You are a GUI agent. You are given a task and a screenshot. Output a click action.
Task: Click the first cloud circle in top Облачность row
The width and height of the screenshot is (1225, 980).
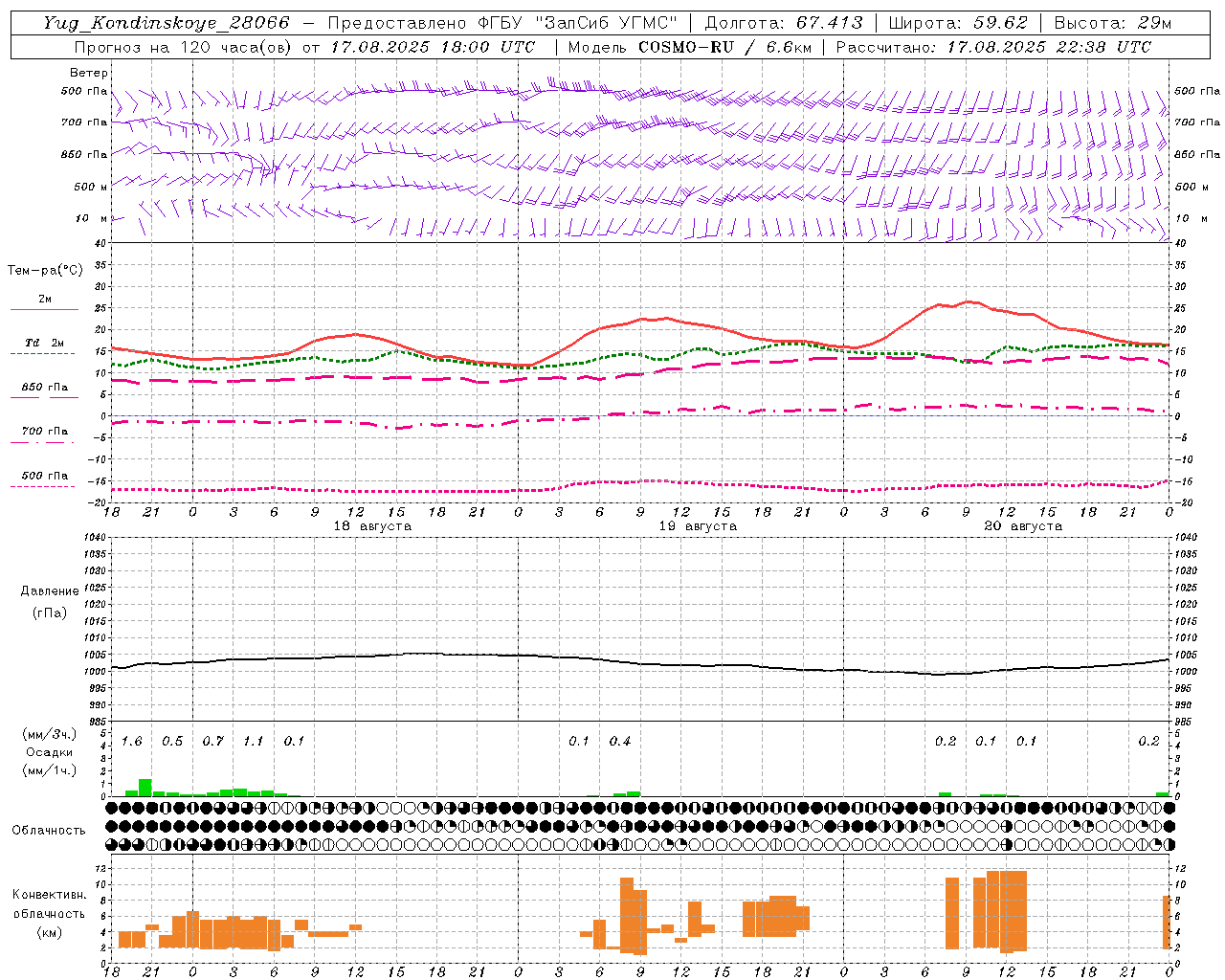112,808
